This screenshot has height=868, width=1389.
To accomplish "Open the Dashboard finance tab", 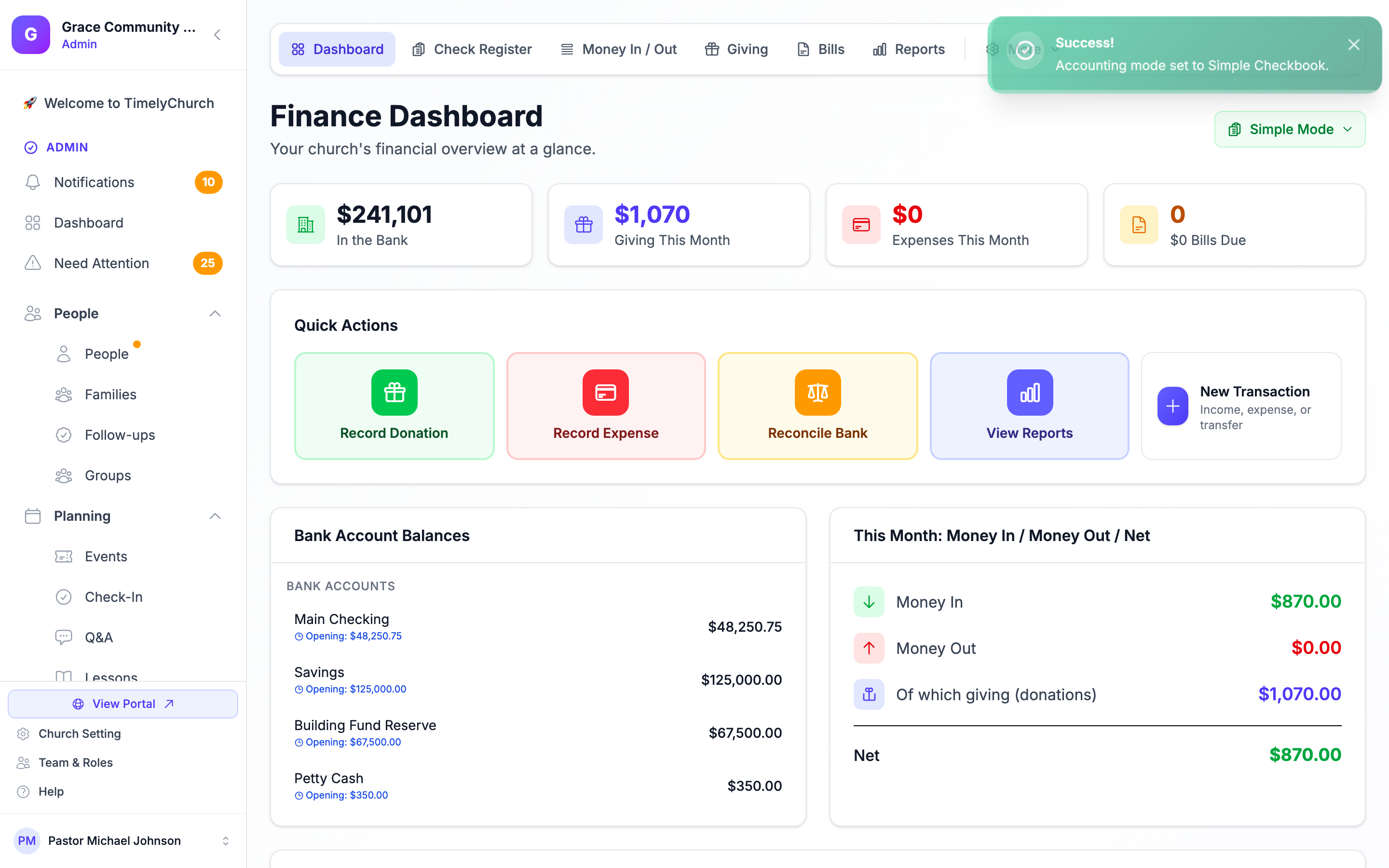I will [x=337, y=49].
